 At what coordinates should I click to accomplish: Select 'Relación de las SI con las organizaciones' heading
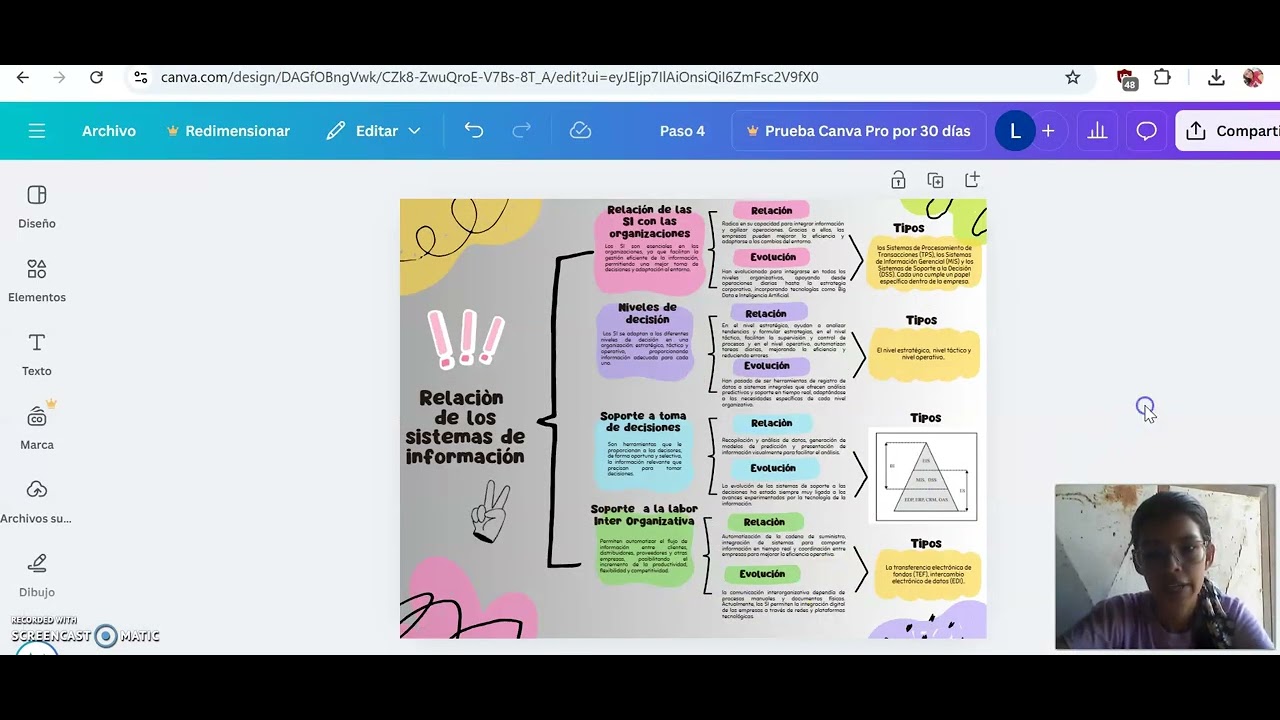(650, 221)
